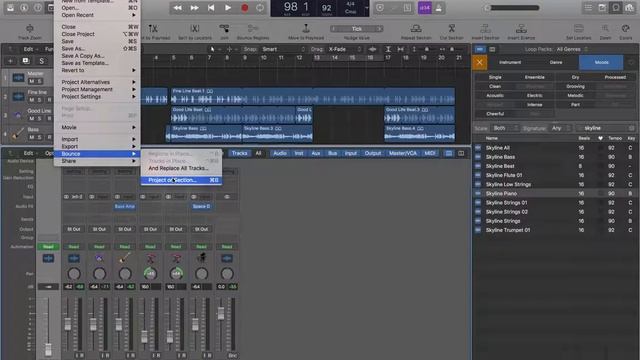Open the Loop Packs All Genres dropdown
The height and width of the screenshot is (360, 640).
point(572,49)
